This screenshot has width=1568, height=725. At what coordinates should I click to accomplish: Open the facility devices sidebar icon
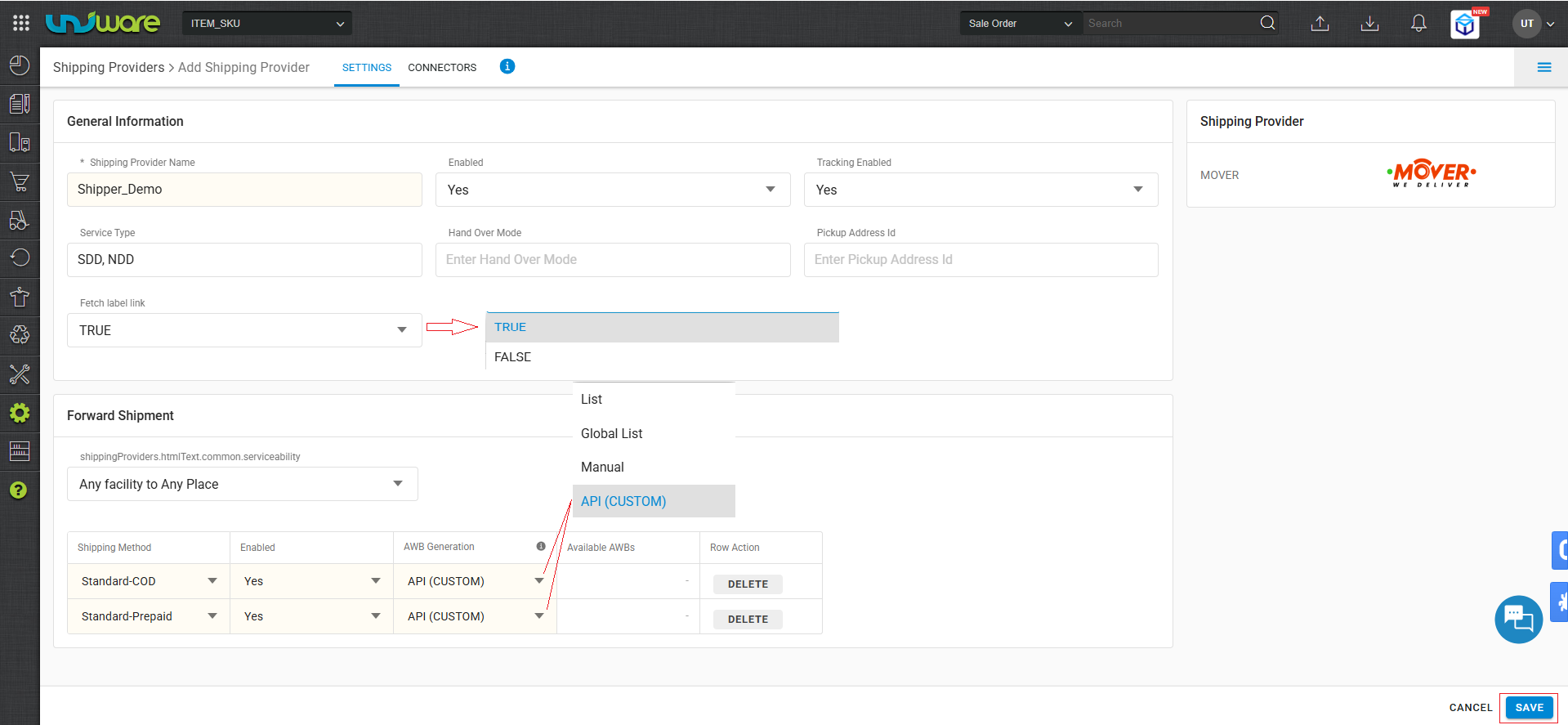(x=20, y=142)
